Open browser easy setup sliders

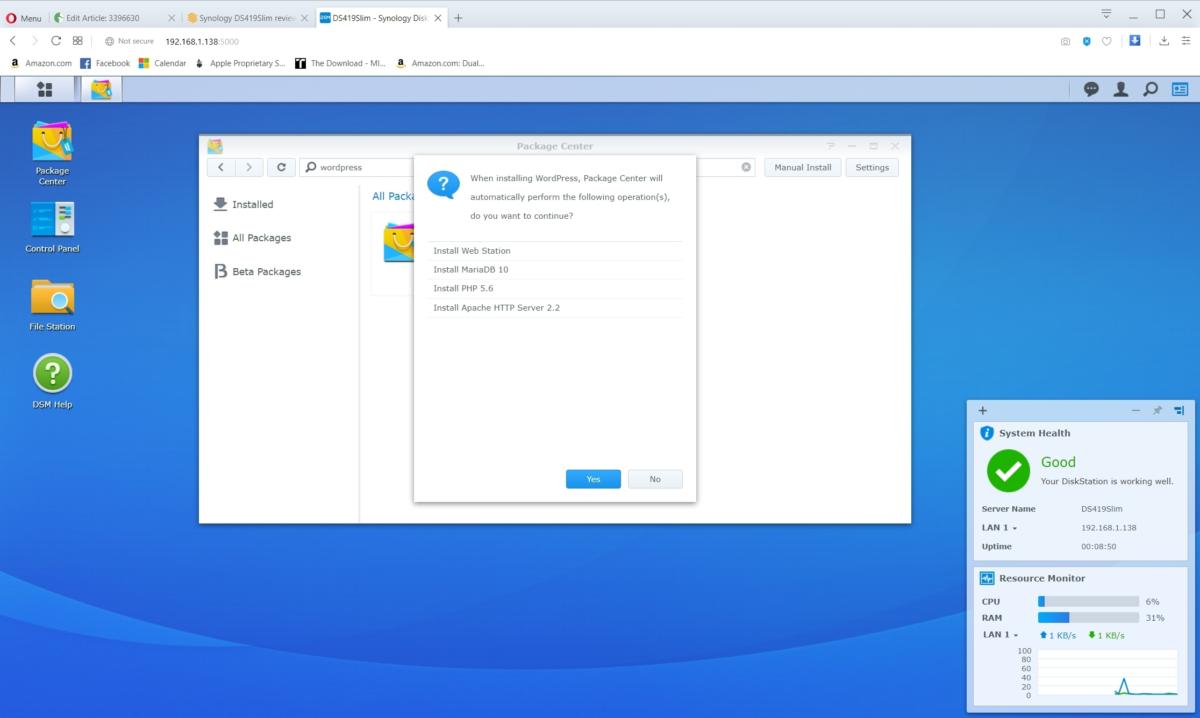click(1185, 41)
